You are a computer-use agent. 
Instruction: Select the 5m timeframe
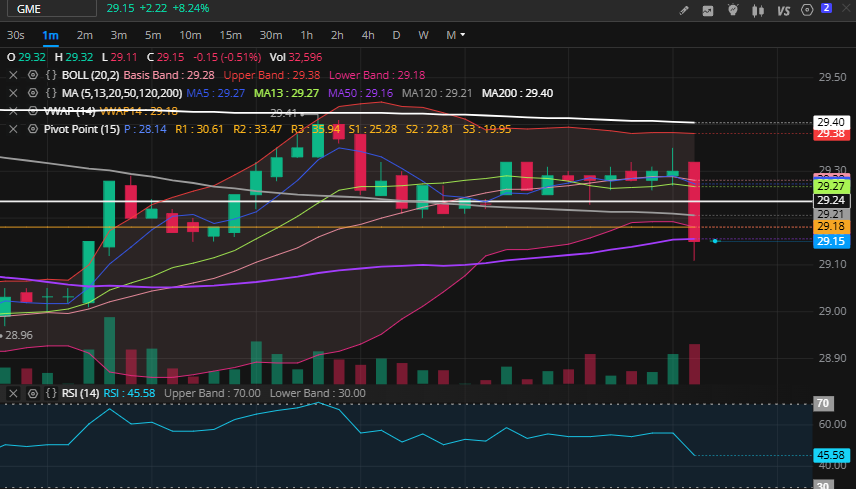(x=153, y=35)
